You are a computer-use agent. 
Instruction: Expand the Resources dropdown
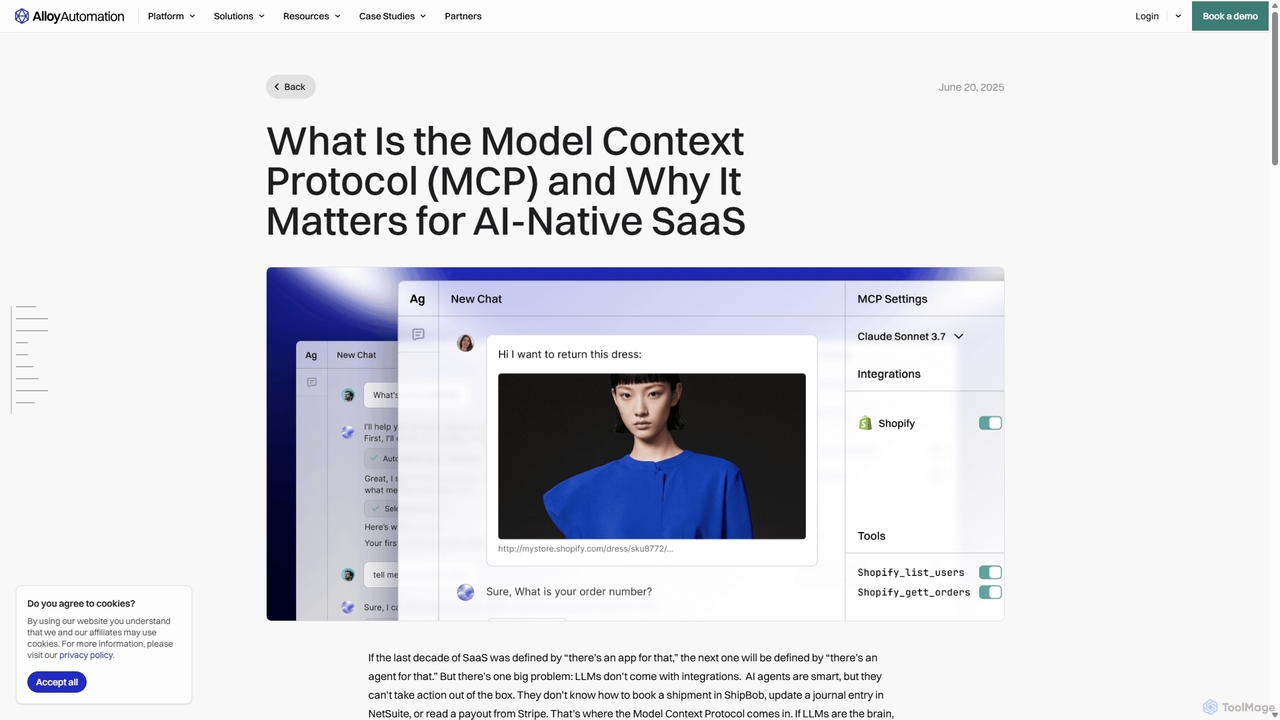pos(312,16)
